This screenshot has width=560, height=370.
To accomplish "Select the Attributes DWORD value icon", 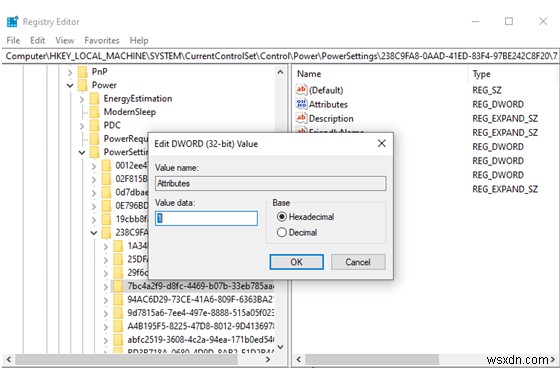I will pos(301,104).
